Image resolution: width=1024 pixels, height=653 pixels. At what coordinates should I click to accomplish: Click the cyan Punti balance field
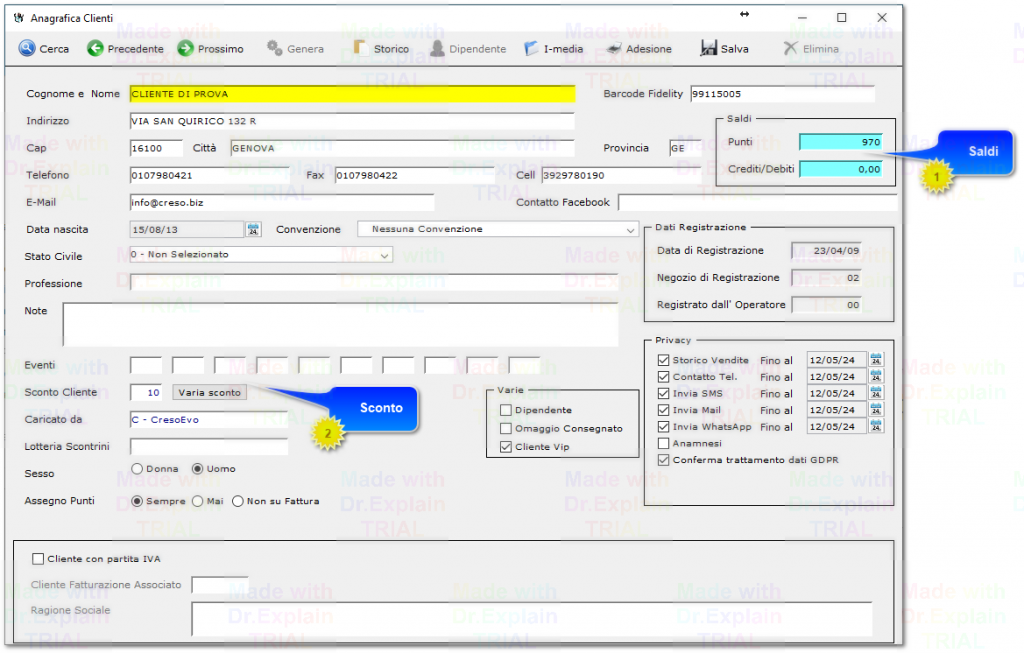coord(841,142)
